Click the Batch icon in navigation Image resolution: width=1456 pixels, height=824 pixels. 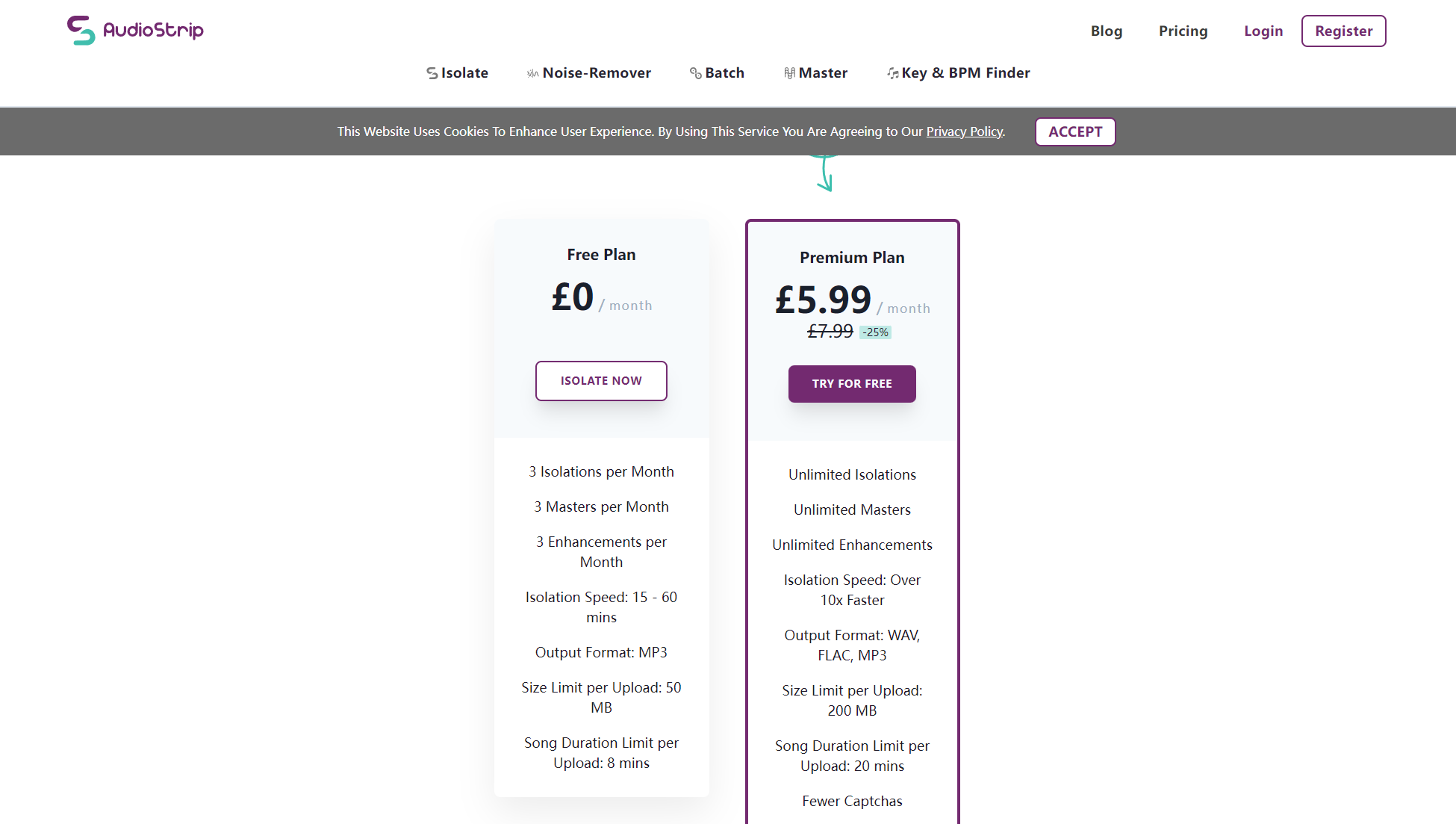(695, 73)
